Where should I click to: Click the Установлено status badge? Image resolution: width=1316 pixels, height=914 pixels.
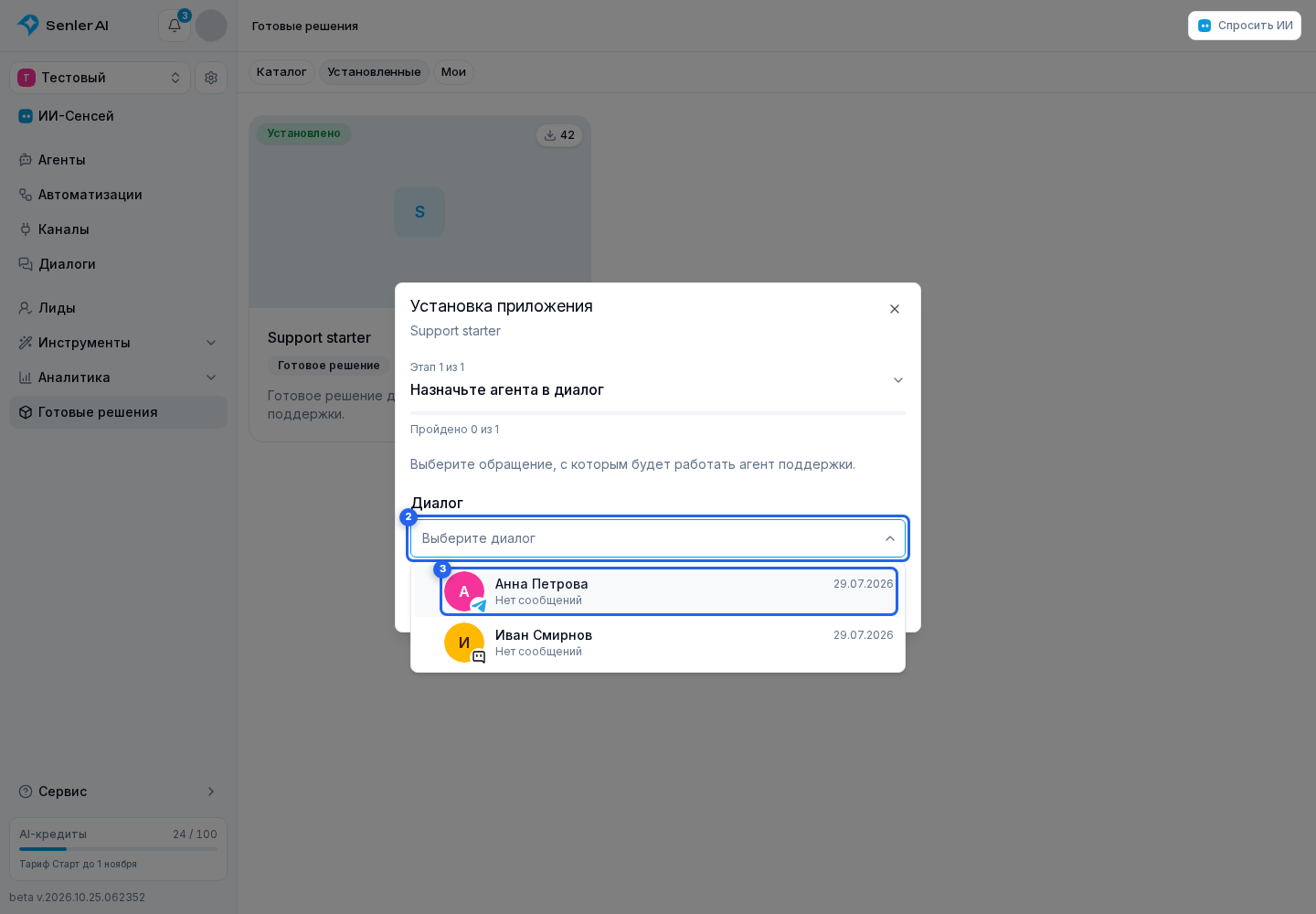click(x=304, y=133)
